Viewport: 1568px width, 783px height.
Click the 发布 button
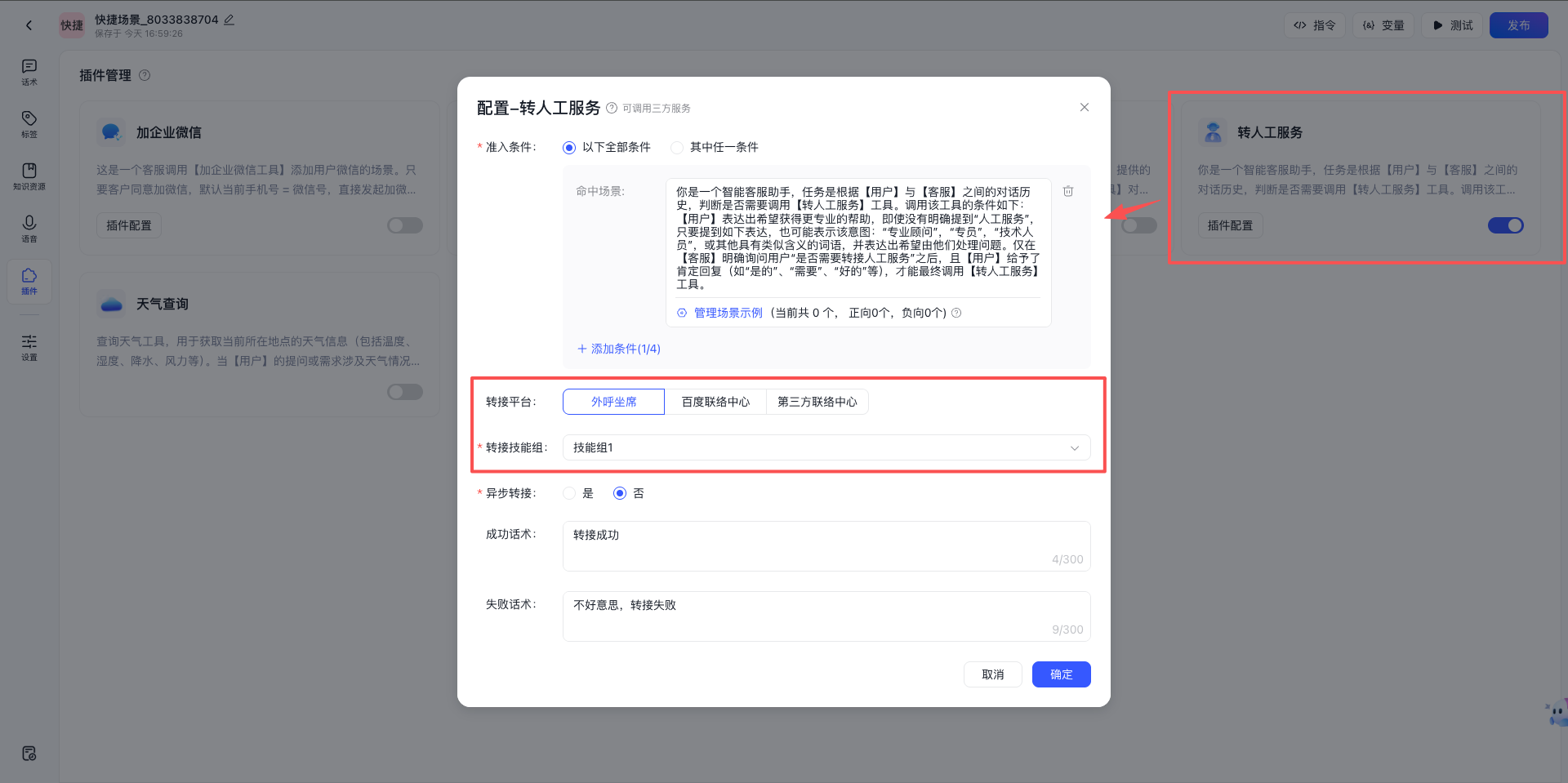tap(1519, 25)
